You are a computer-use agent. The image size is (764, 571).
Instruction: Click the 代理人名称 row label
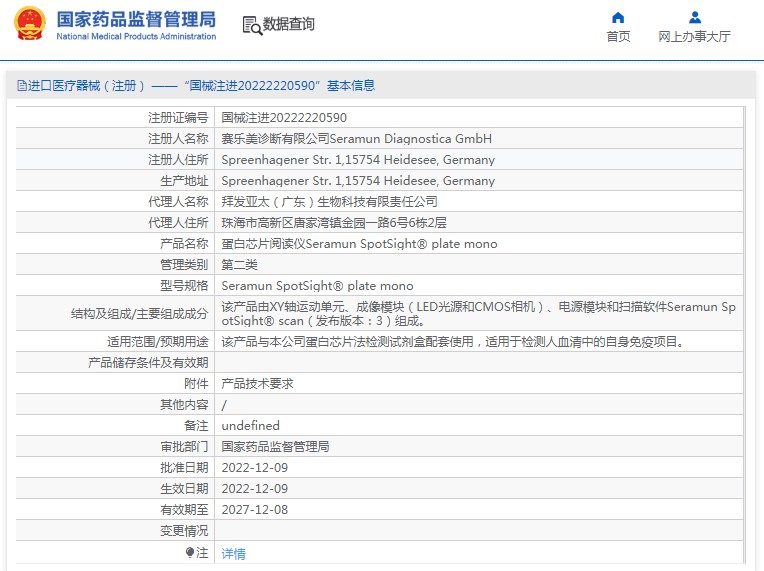coord(178,202)
